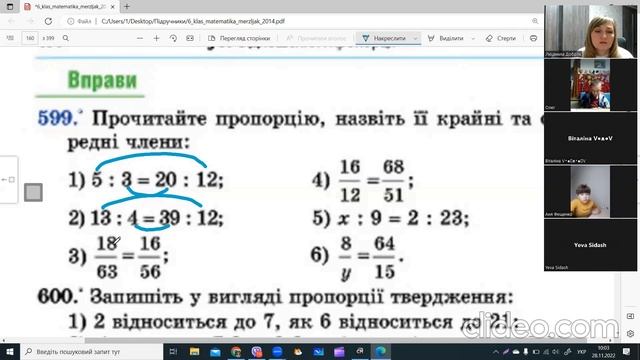Select the 6_klas_matematika_merzljak PDF tab

coord(69,7)
